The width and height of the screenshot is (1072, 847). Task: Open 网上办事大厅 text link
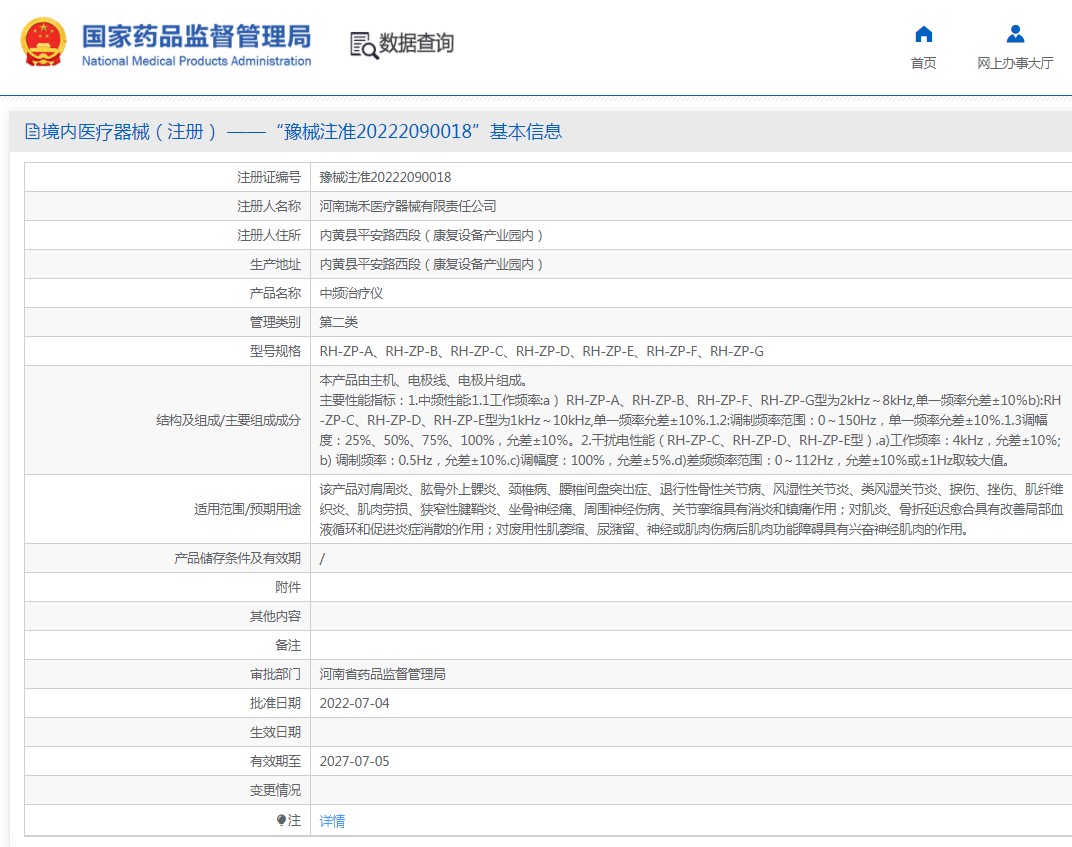tap(1015, 63)
